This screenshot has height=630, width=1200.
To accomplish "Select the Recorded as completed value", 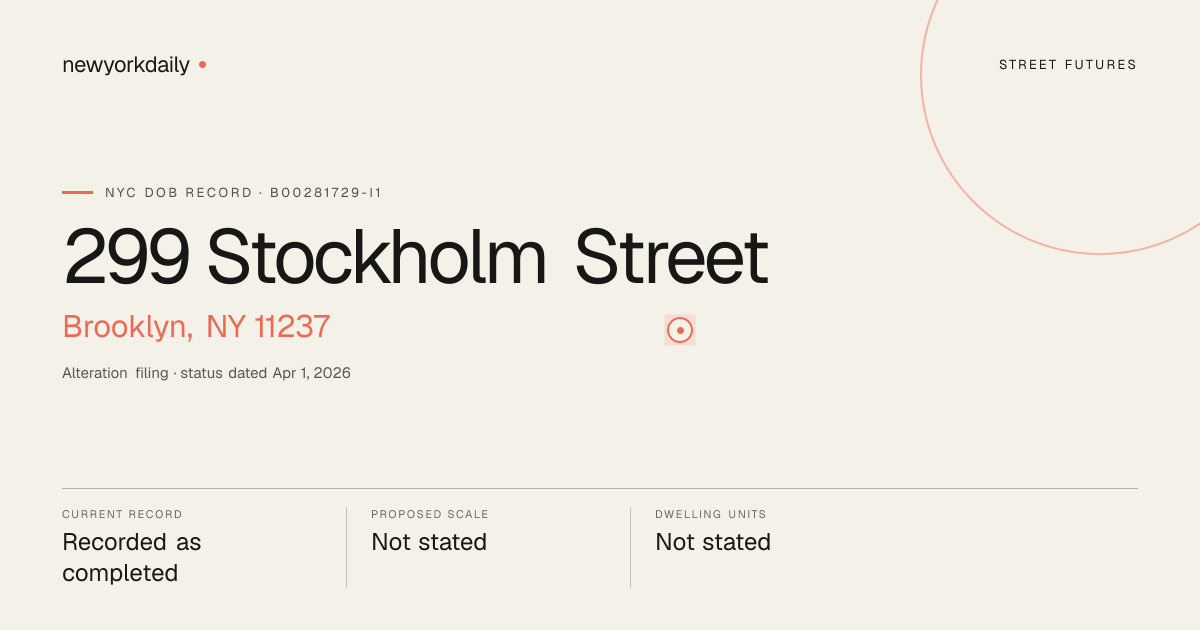I will [132, 557].
